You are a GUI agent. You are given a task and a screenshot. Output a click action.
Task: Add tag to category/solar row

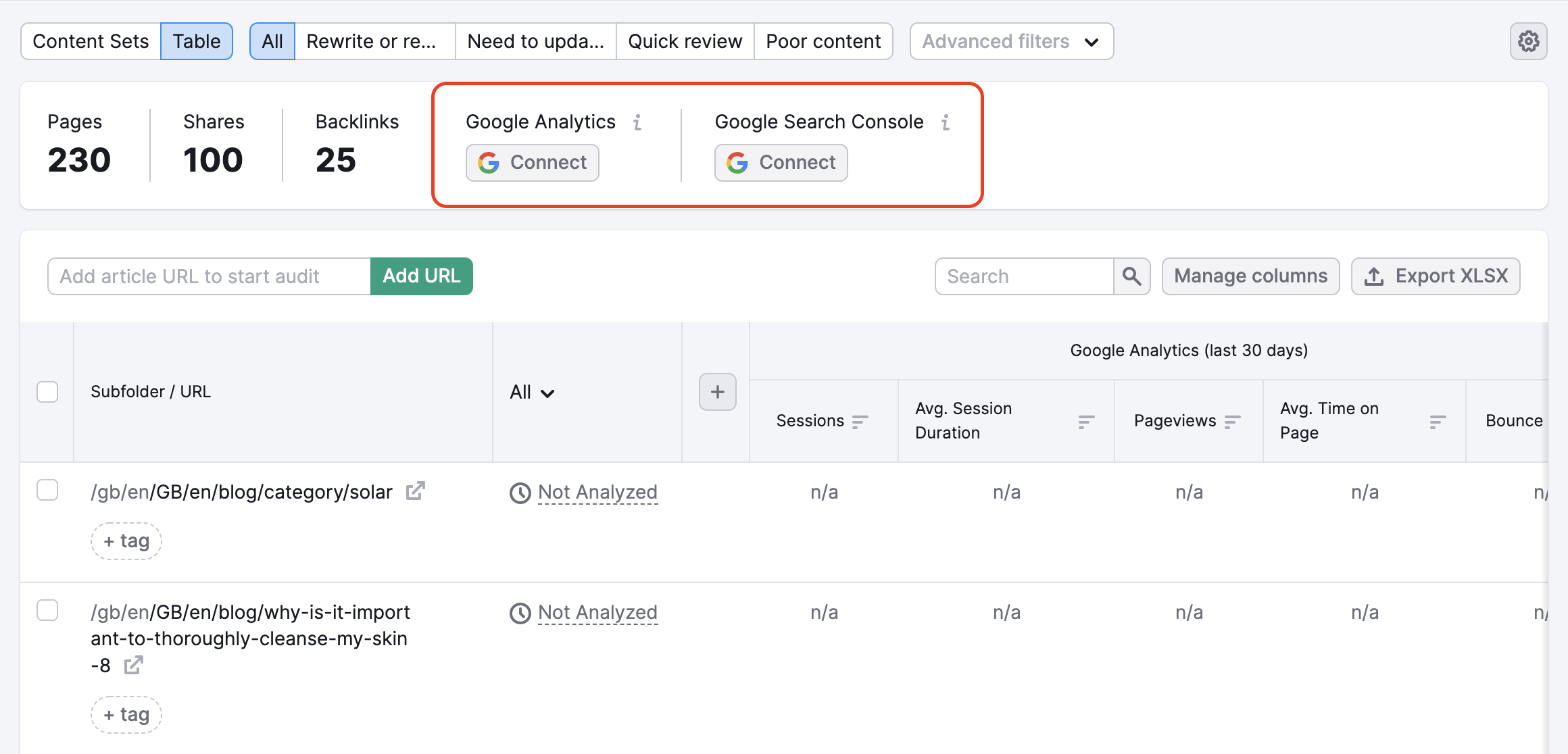[126, 541]
